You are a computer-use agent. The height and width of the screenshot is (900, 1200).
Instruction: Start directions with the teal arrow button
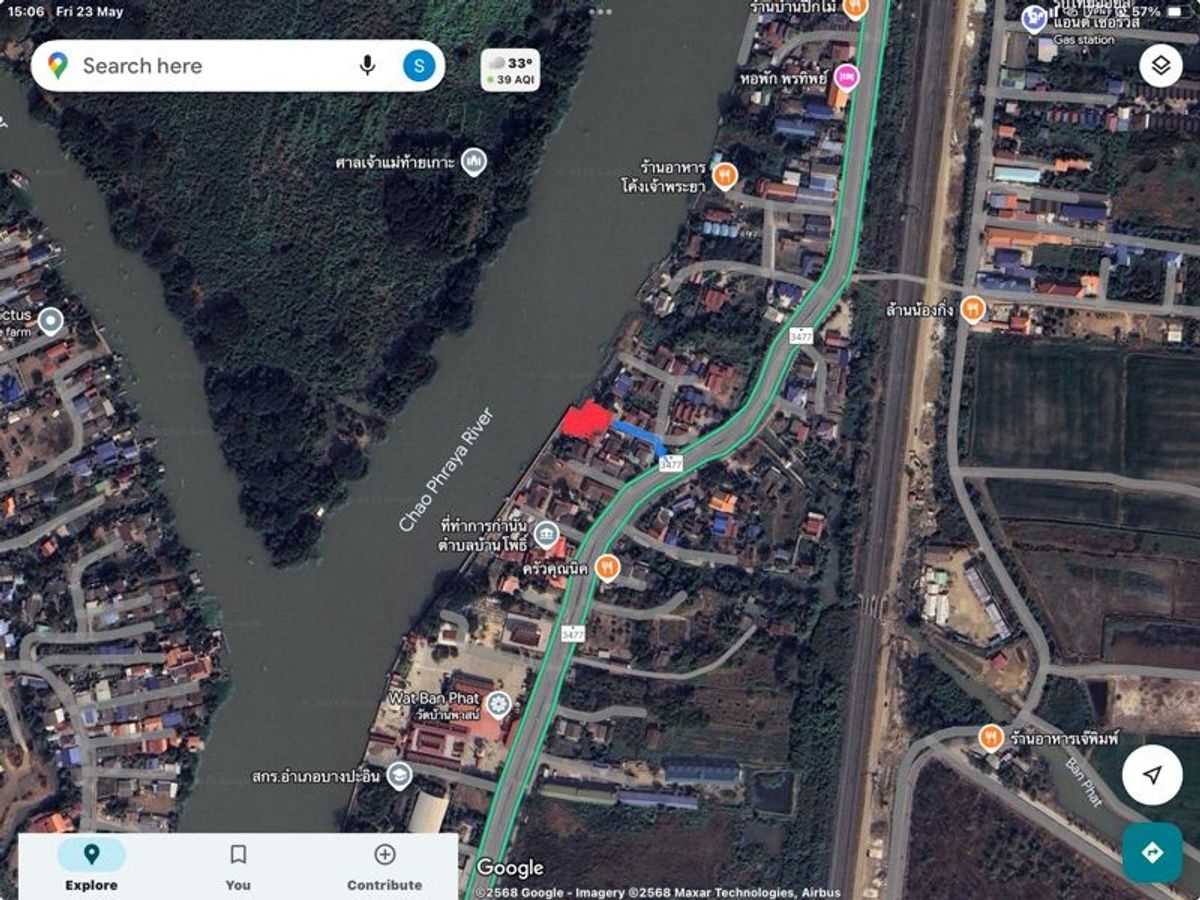1152,853
